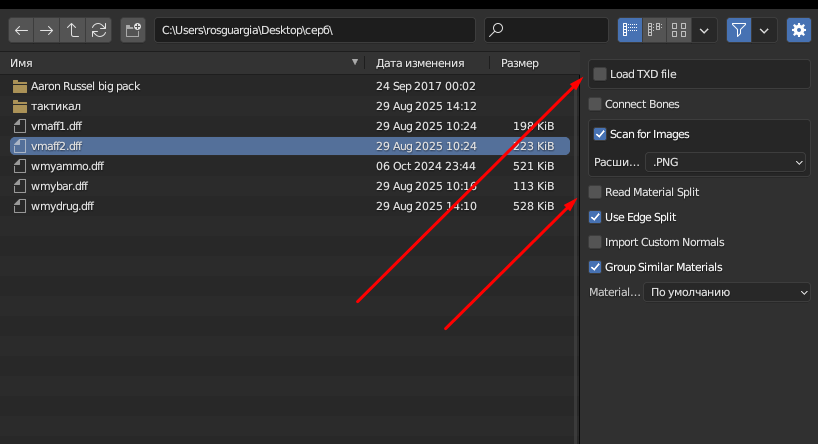818x444 pixels.
Task: Select the wmydrug.dff file
Action: coord(62,206)
